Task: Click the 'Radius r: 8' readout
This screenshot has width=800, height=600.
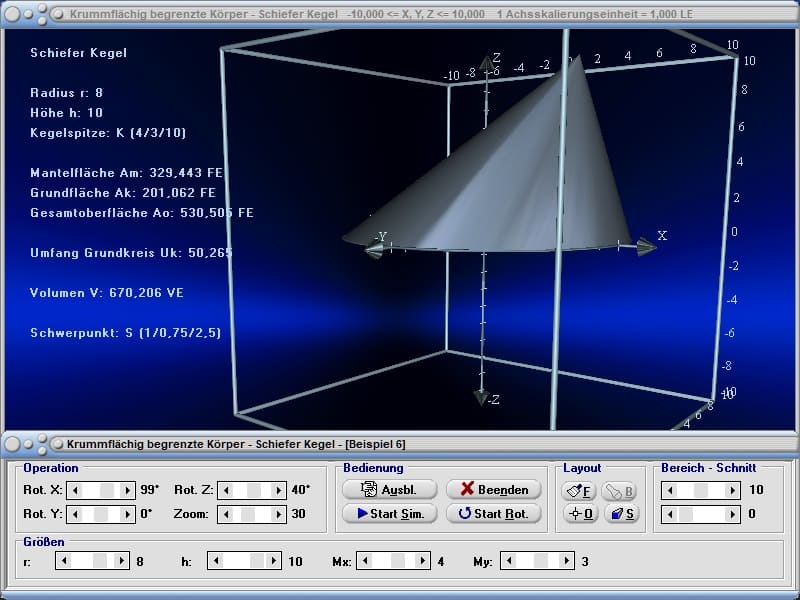Action: [66, 92]
